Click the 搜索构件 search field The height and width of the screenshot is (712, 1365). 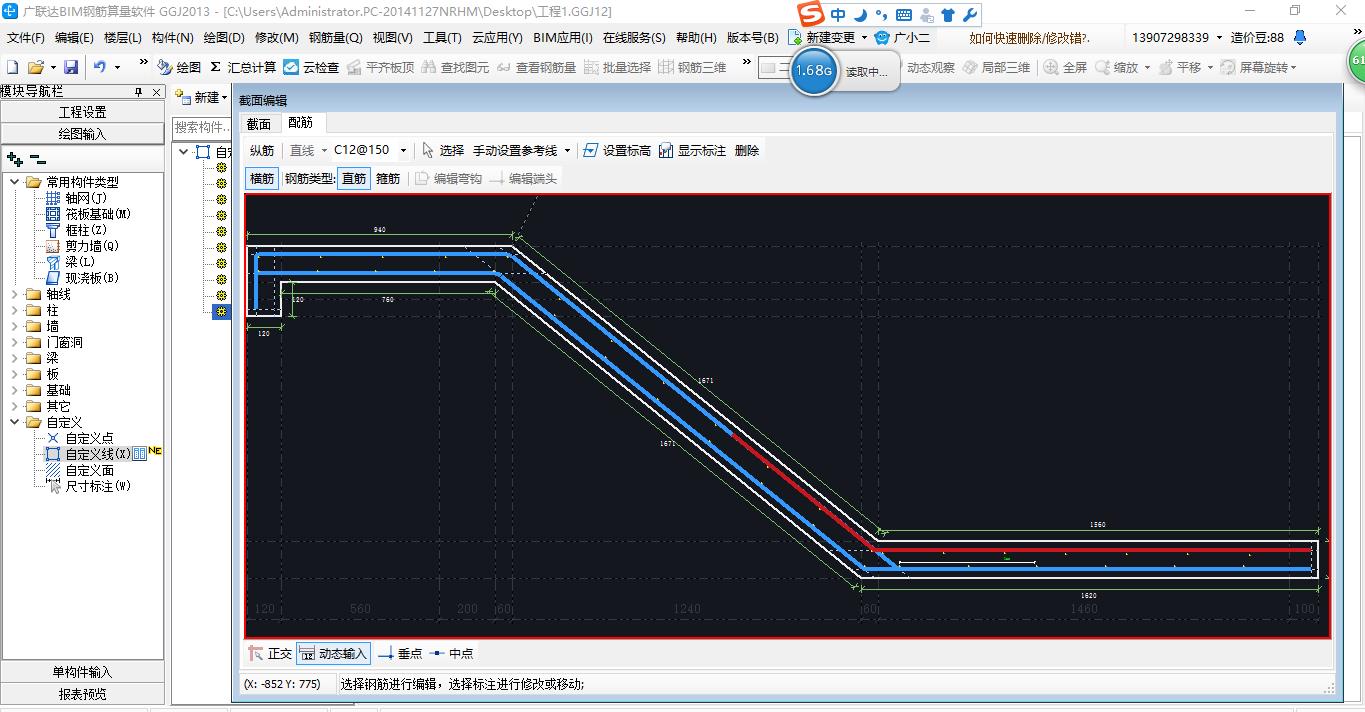click(200, 127)
